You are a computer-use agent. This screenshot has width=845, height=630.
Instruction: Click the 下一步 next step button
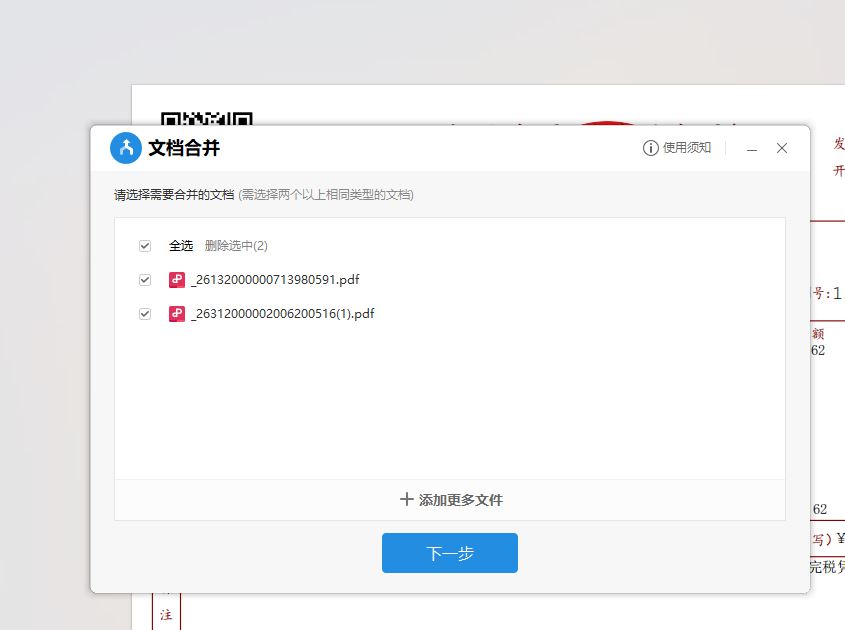click(449, 552)
